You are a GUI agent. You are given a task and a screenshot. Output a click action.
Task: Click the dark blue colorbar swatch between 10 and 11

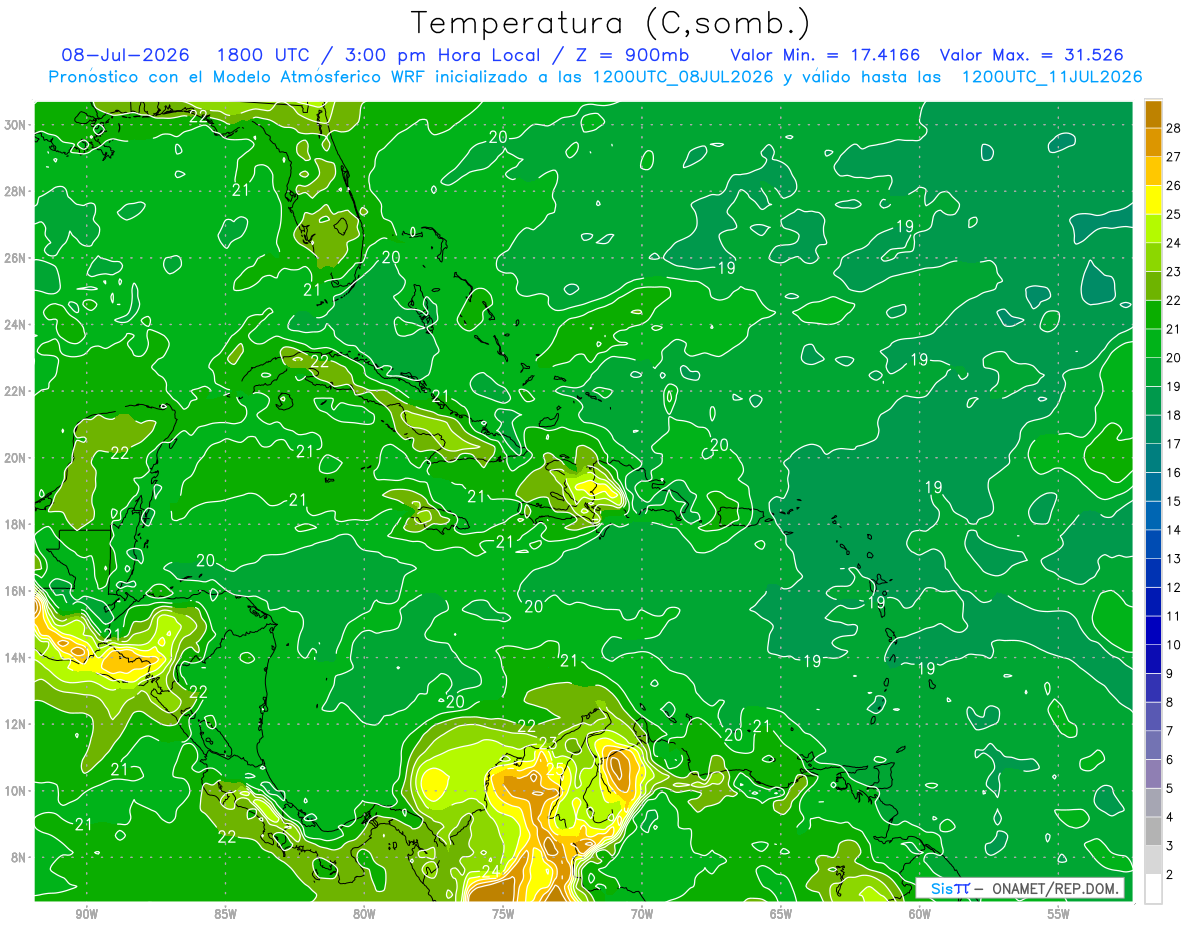click(x=1154, y=631)
